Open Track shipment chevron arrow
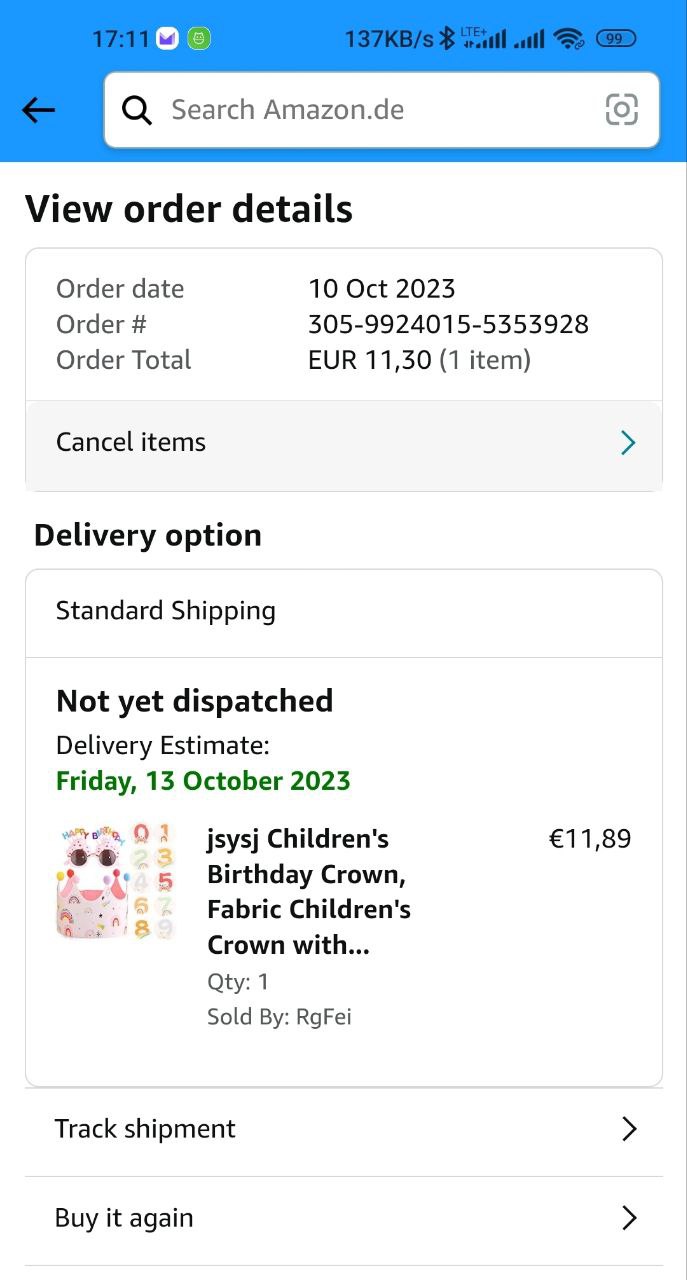 [629, 1129]
